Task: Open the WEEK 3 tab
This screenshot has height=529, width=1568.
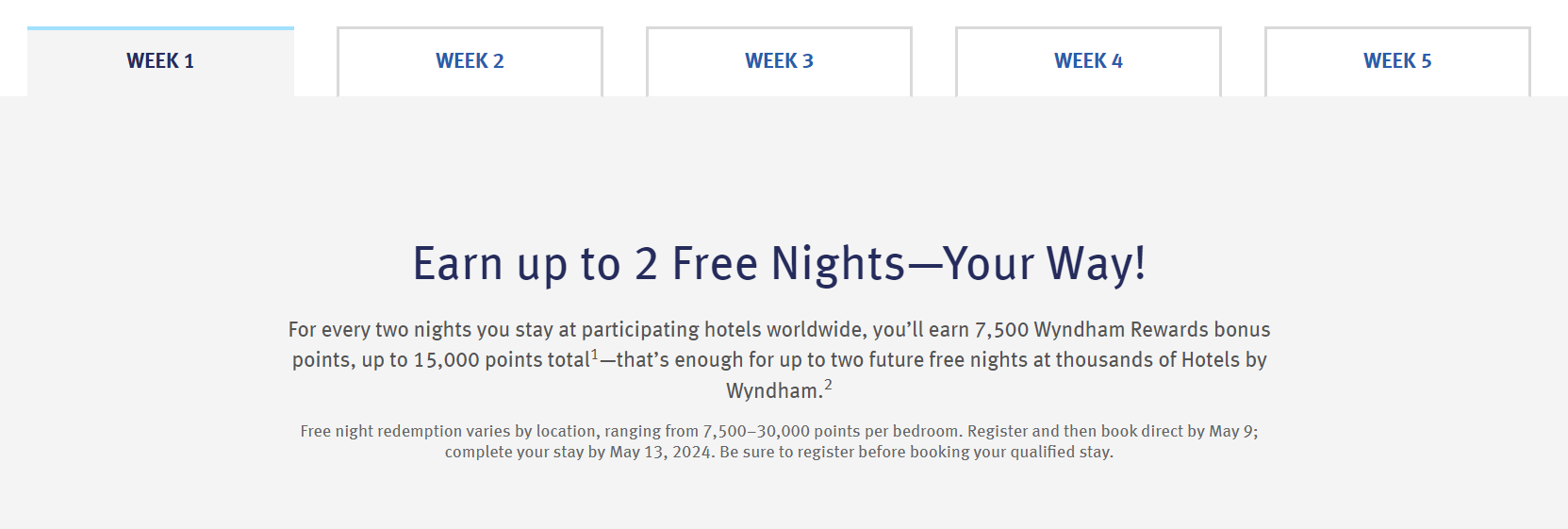Action: point(779,61)
